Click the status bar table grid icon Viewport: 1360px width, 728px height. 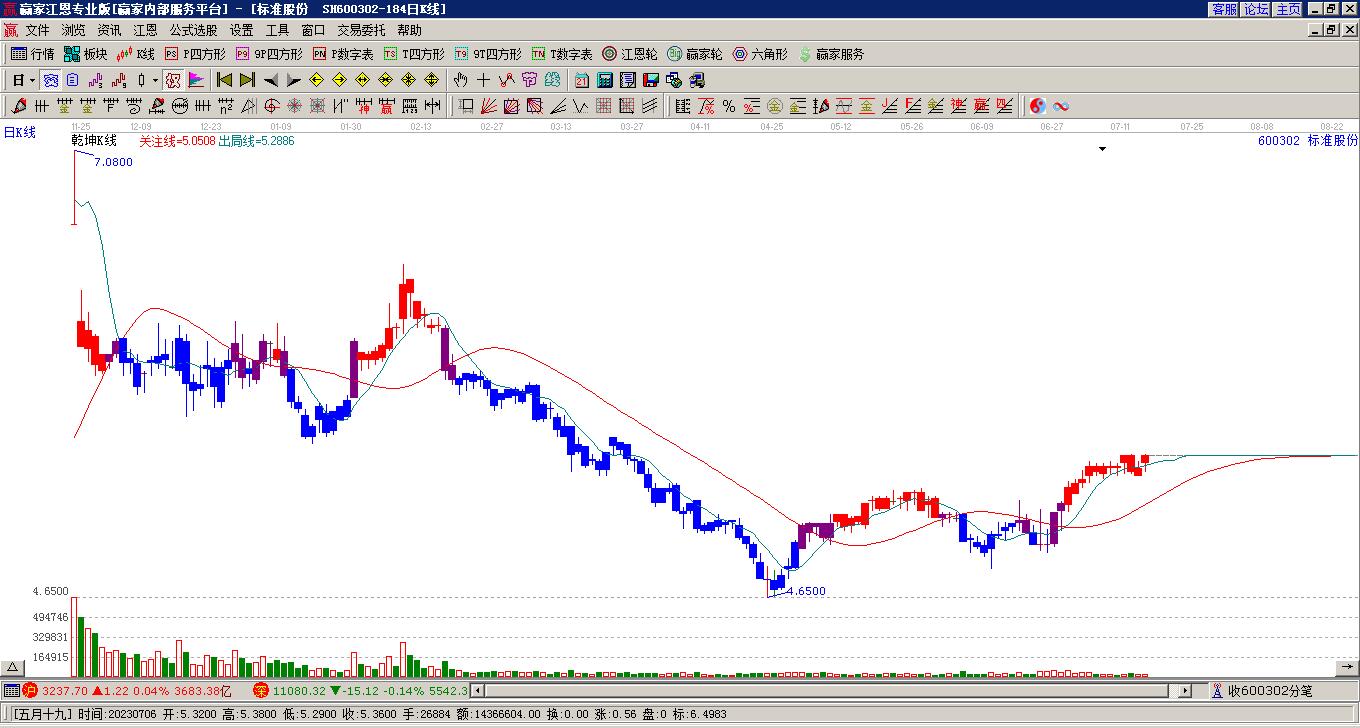click(11, 691)
